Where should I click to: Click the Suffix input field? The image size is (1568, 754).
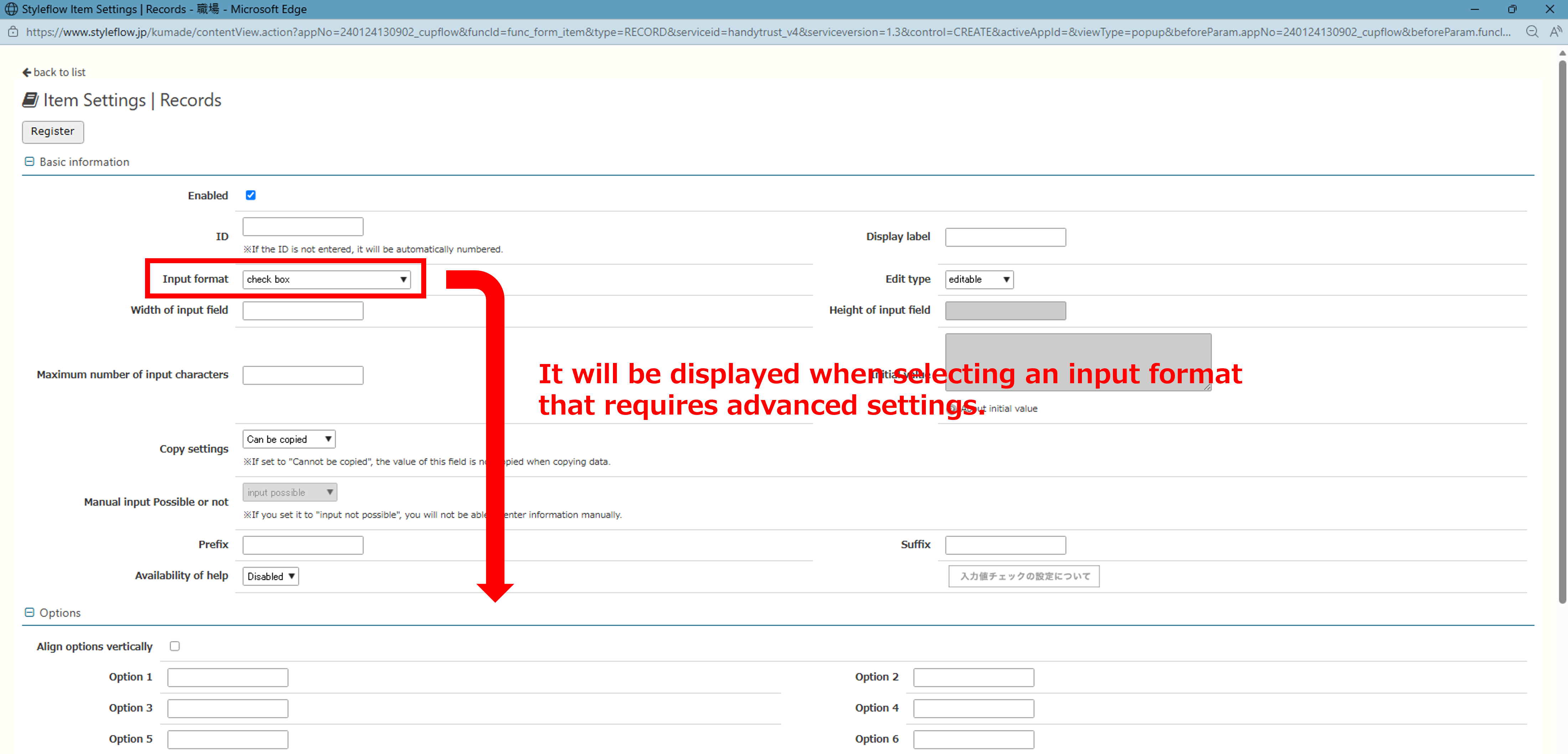pos(1006,545)
